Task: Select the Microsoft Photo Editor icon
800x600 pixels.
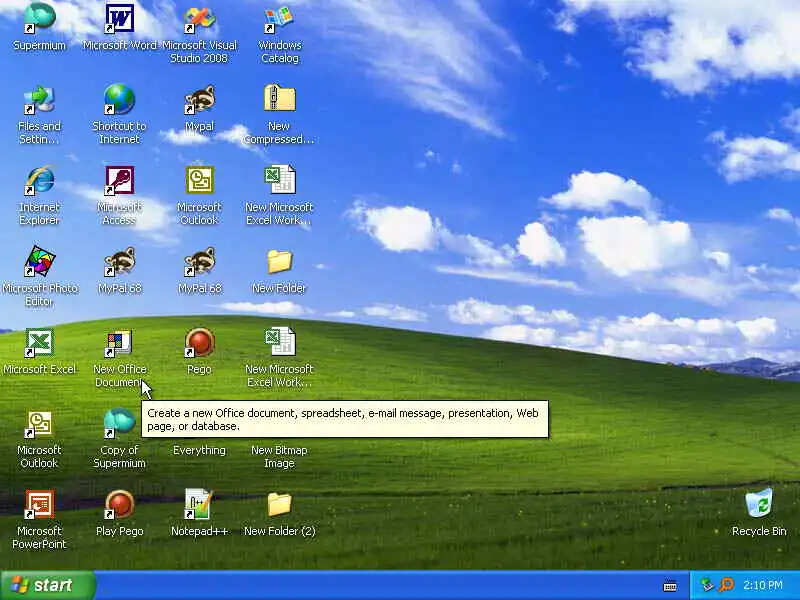Action: (x=39, y=261)
